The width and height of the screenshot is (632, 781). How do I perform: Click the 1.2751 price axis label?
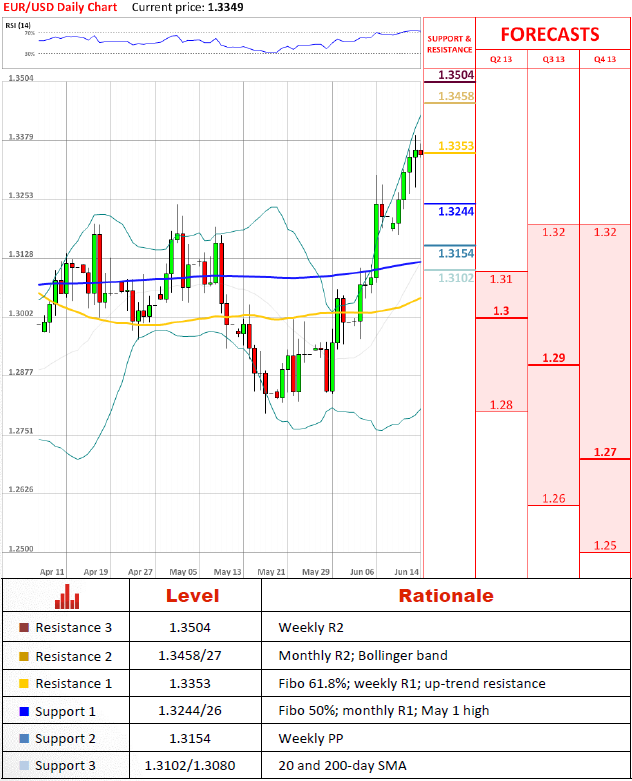point(21,431)
